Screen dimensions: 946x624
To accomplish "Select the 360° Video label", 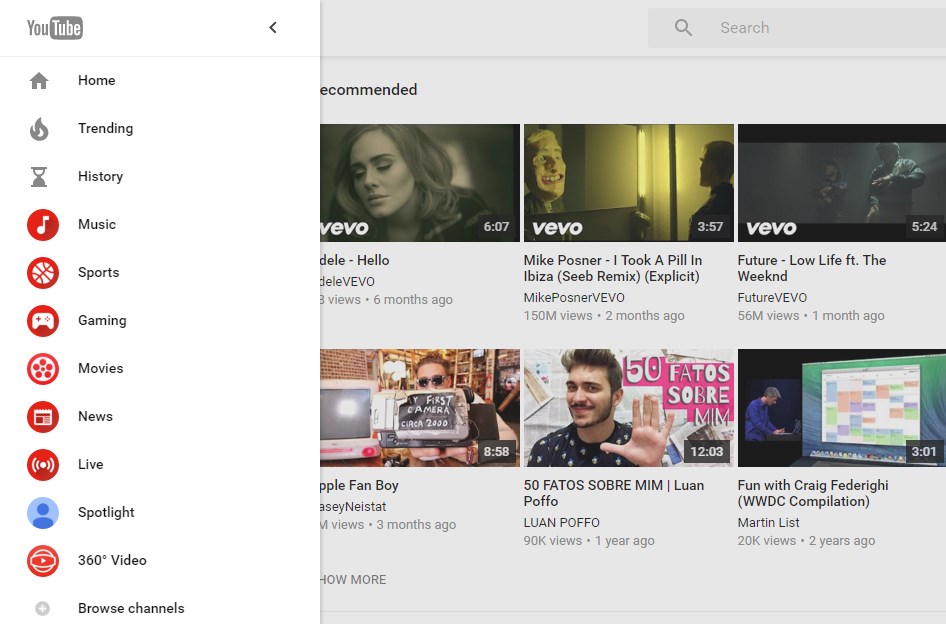I will 112,560.
